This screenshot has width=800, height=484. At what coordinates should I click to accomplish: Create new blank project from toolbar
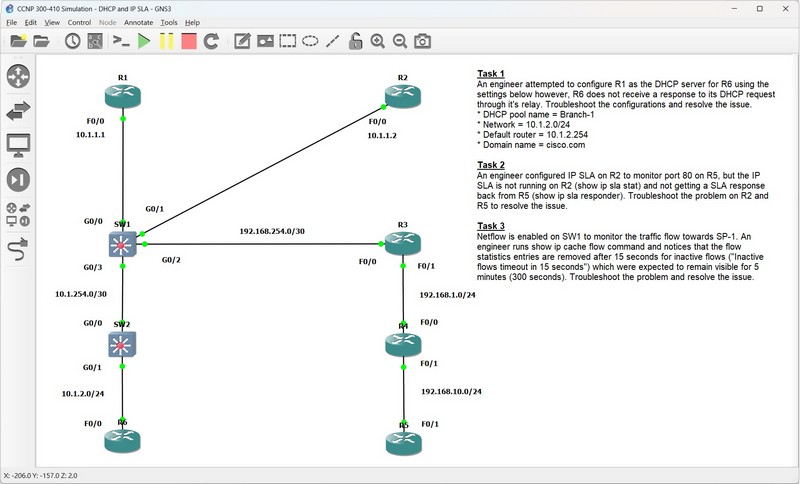18,41
